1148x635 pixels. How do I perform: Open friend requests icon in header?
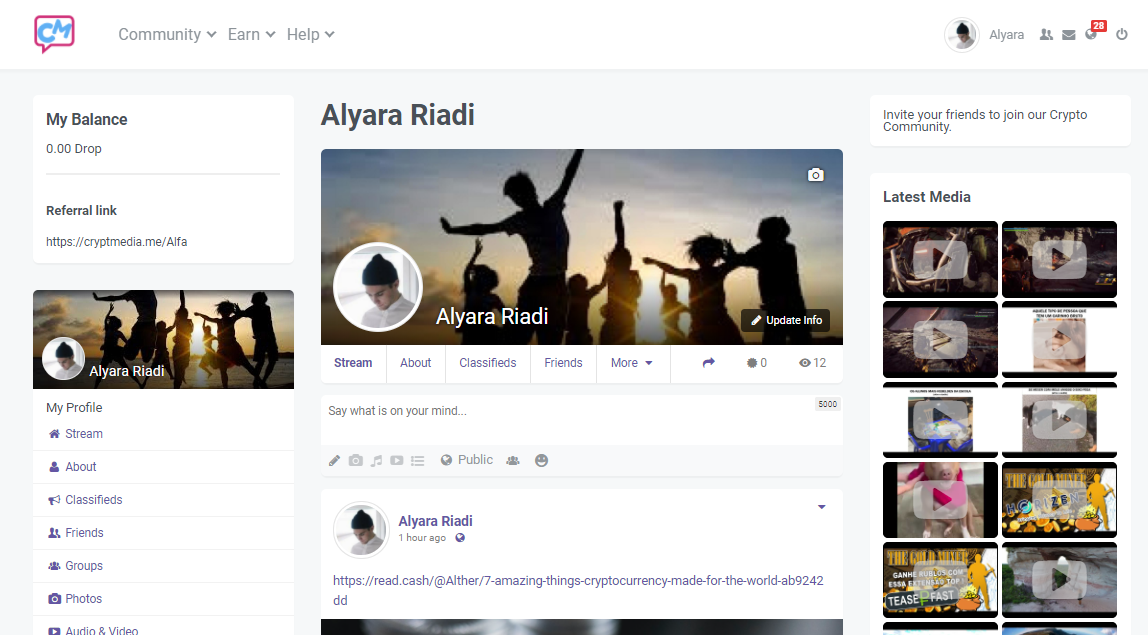click(1046, 34)
